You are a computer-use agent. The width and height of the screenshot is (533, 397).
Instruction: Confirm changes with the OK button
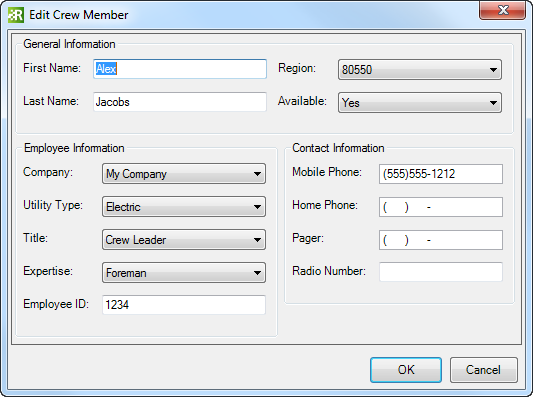tap(406, 370)
